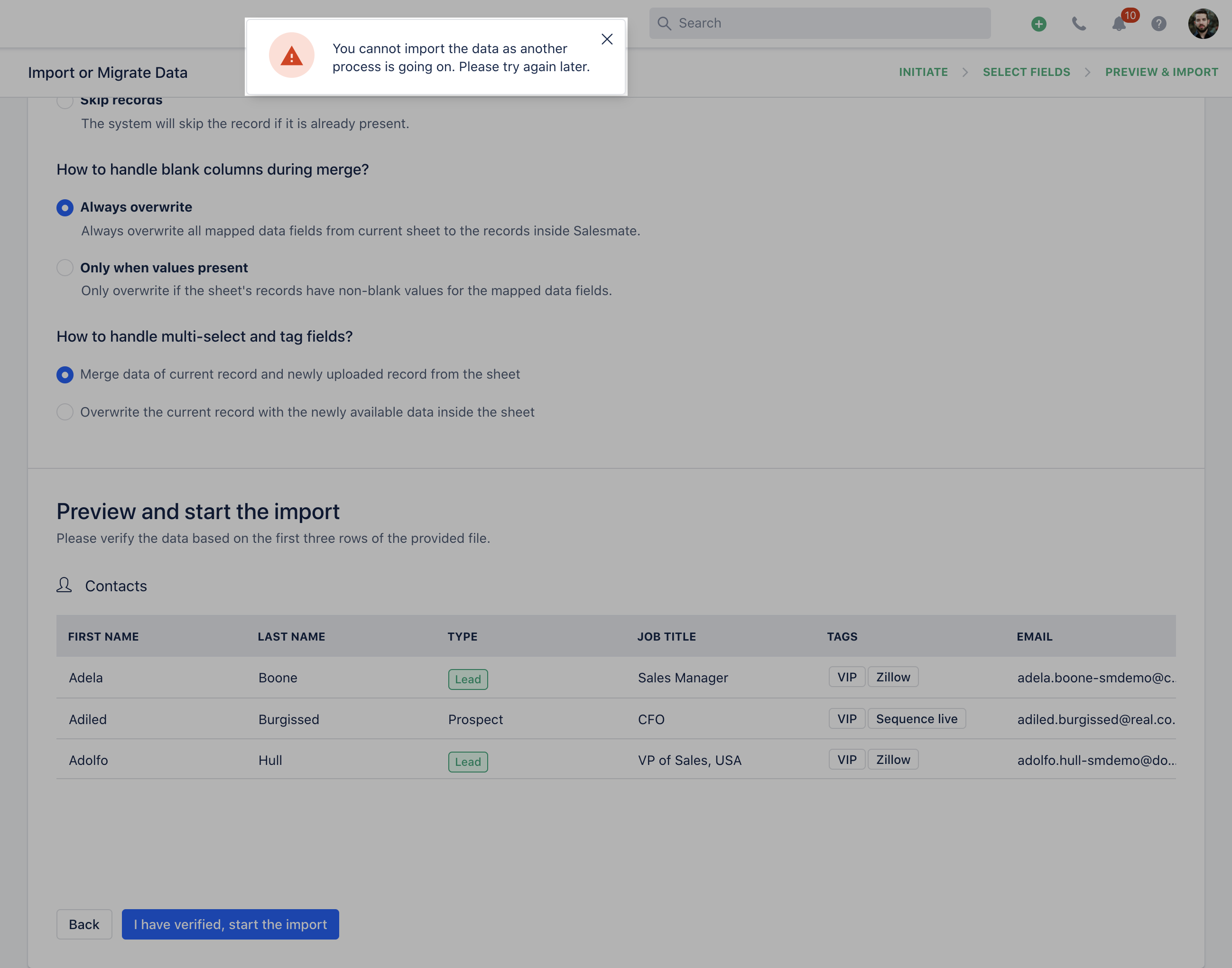Click the VIP tag in Adolfo's row
Image resolution: width=1232 pixels, height=968 pixels.
(847, 759)
